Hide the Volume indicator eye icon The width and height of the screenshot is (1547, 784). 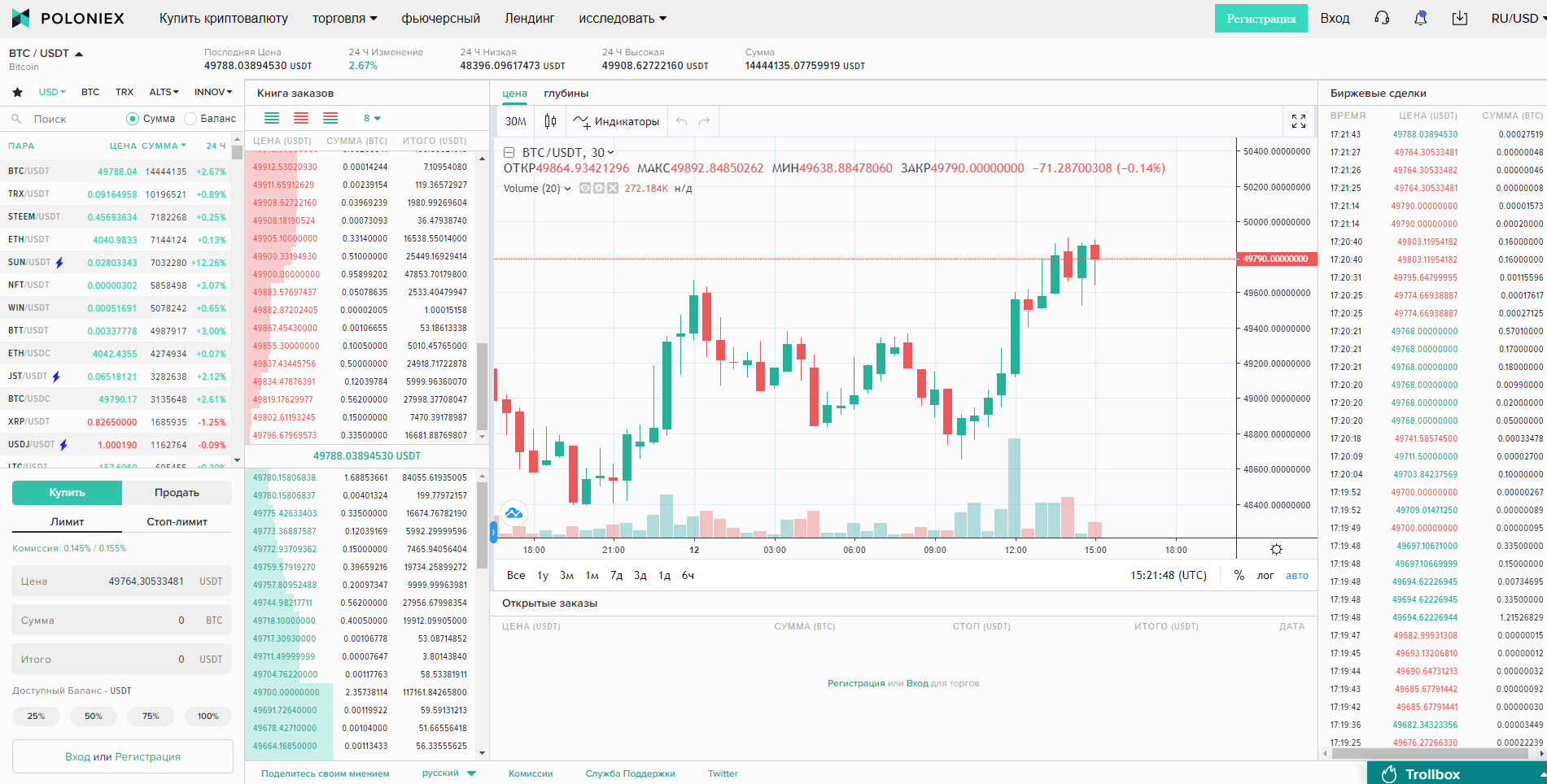coord(584,188)
